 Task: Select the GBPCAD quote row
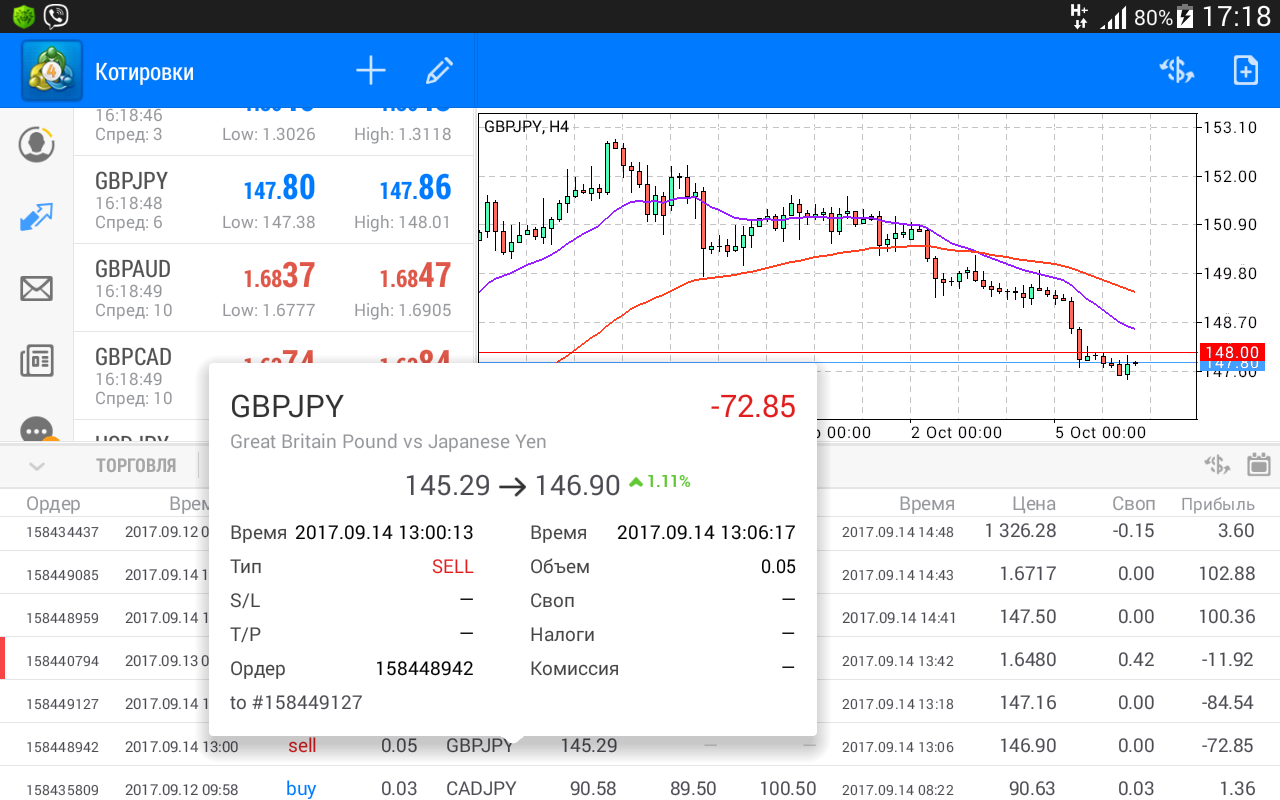274,376
